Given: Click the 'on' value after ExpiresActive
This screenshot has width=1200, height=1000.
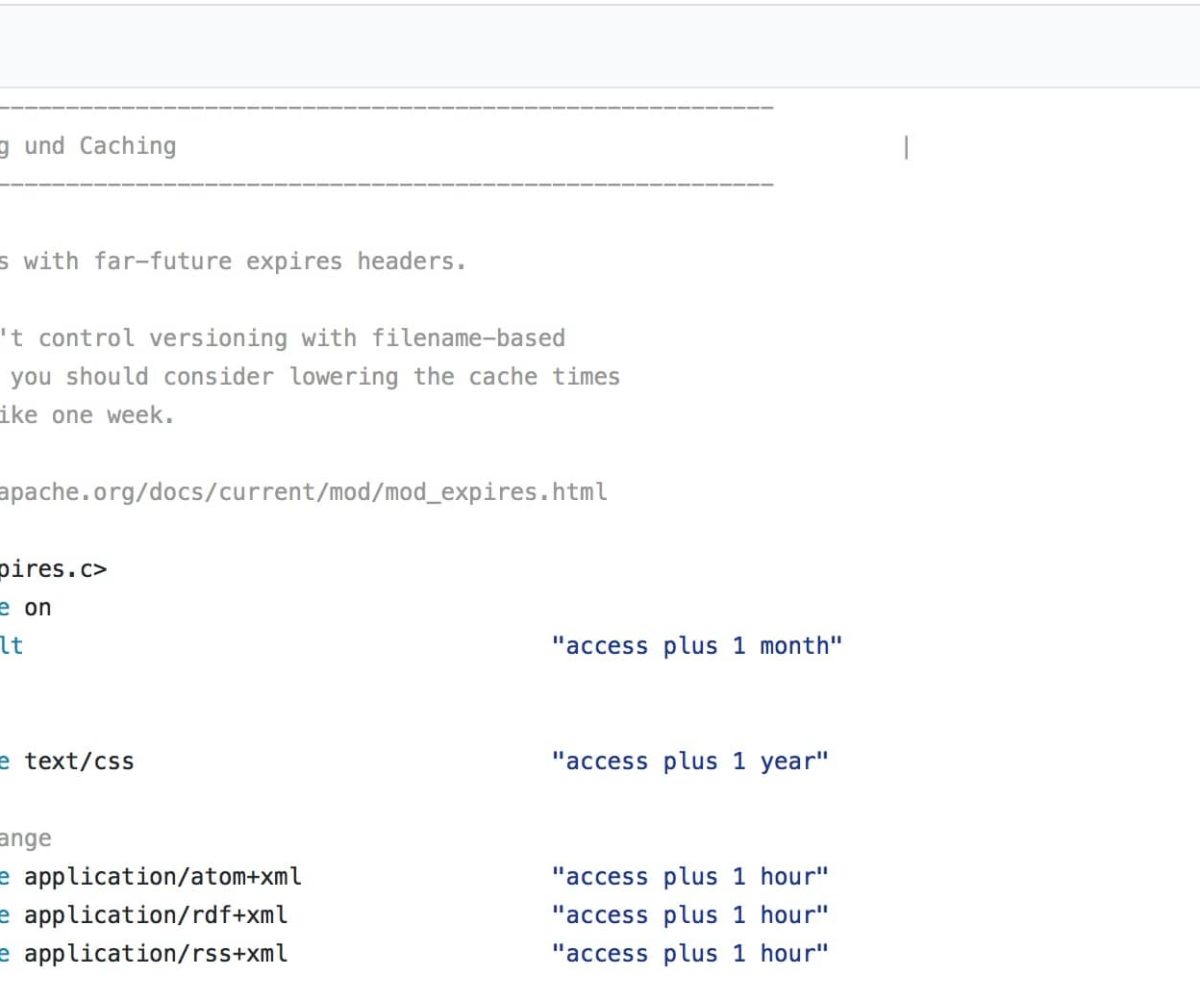Looking at the screenshot, I should point(38,607).
